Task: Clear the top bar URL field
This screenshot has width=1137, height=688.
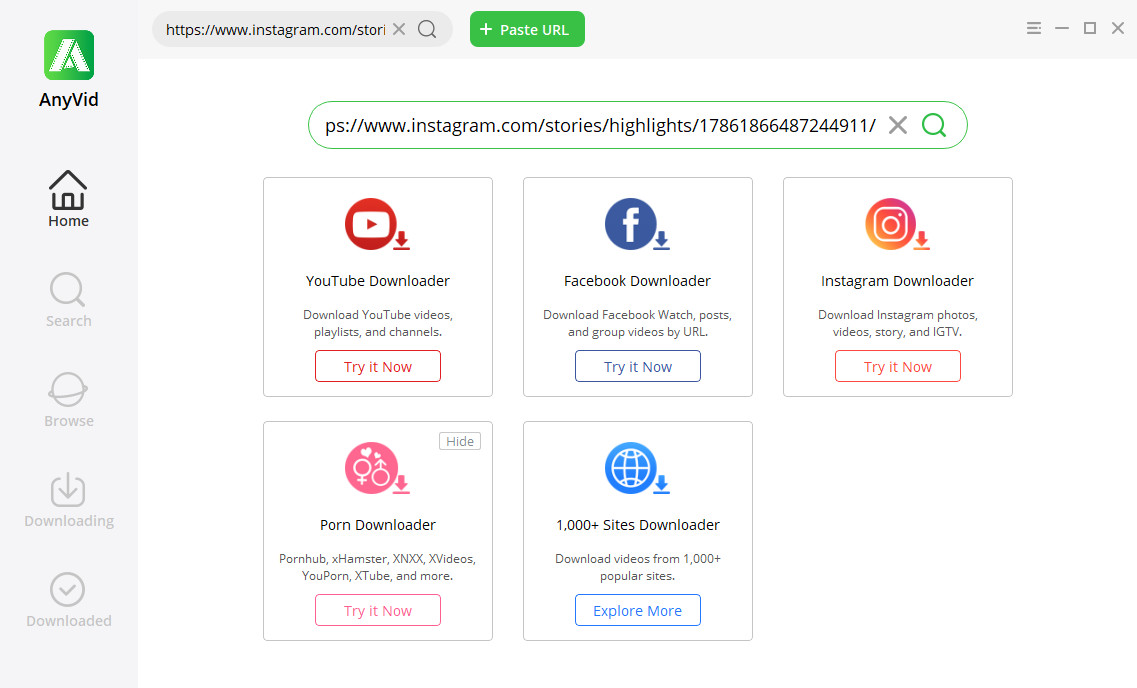Action: (399, 29)
